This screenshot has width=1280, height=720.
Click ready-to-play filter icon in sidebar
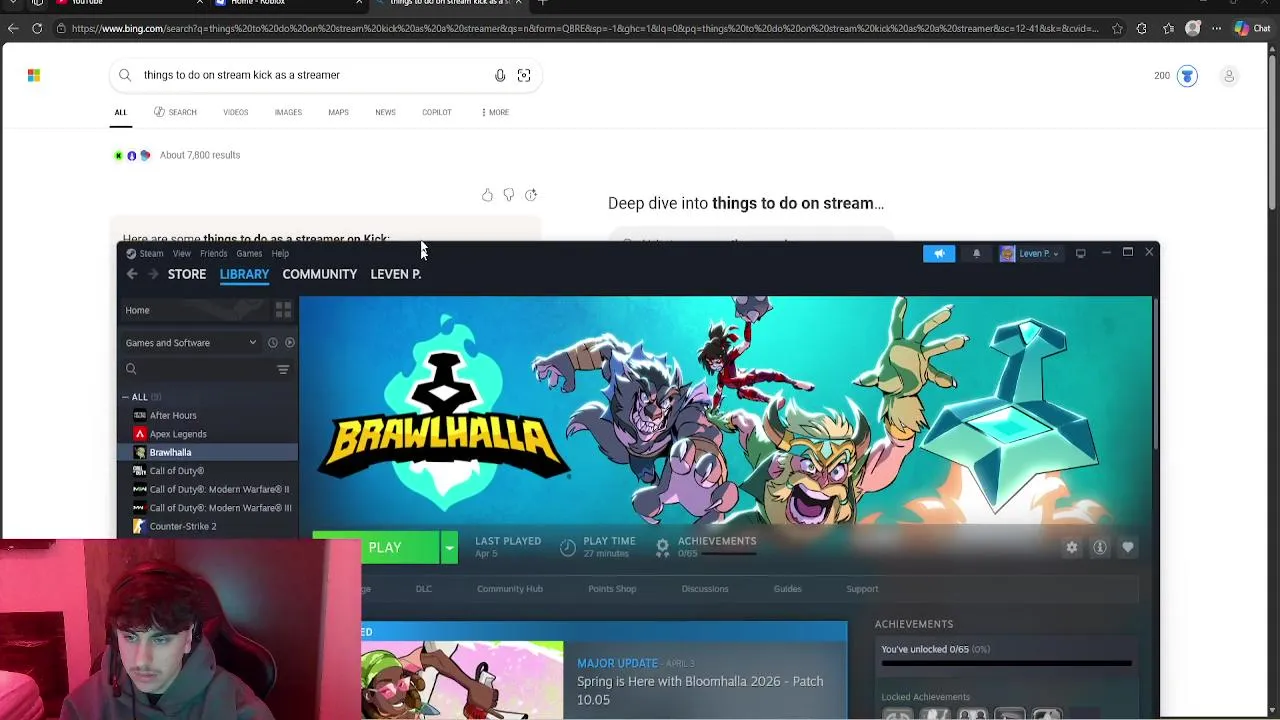[289, 343]
